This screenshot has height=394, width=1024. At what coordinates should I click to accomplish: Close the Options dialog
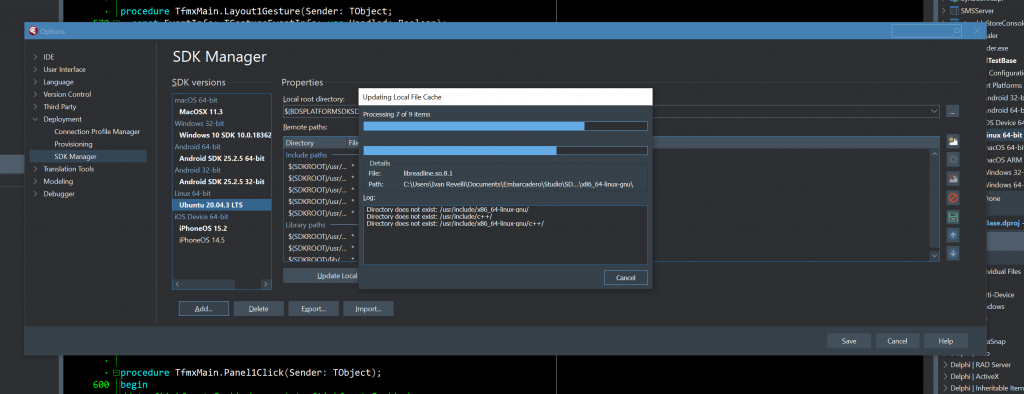pyautogui.click(x=977, y=31)
